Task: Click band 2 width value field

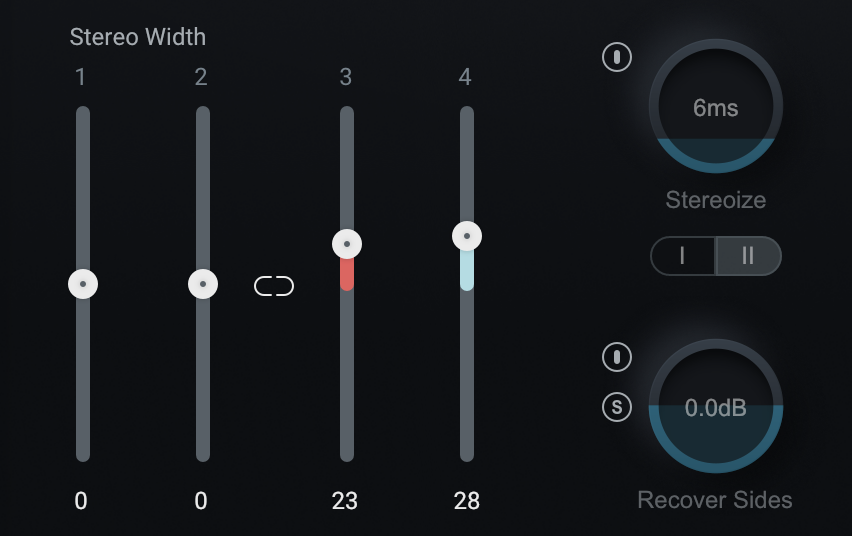Action: coord(201,501)
